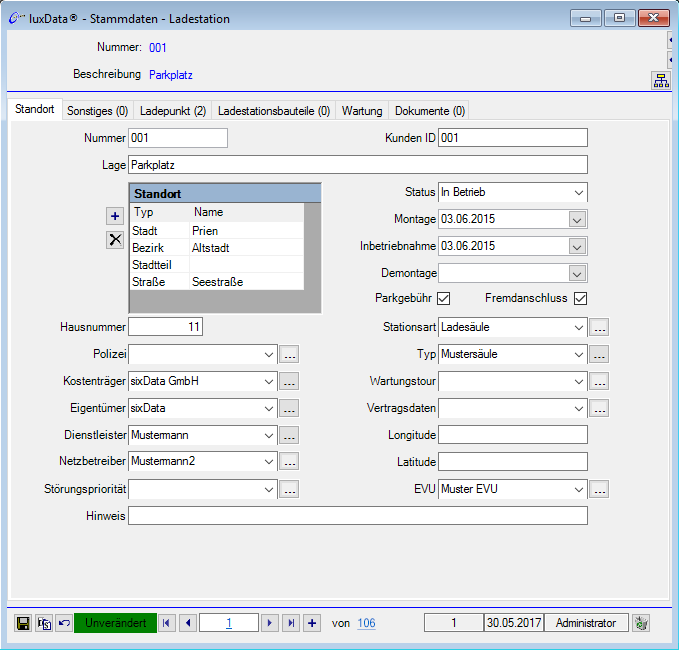The height and width of the screenshot is (650, 679).
Task: Click into the Hinweis text field
Action: 357,516
